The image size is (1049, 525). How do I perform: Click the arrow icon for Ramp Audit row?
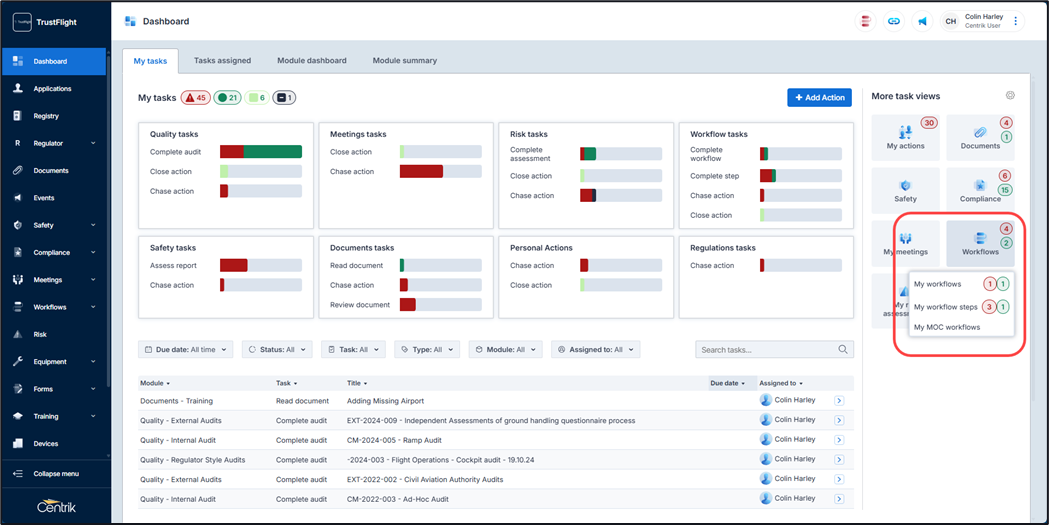click(x=839, y=440)
